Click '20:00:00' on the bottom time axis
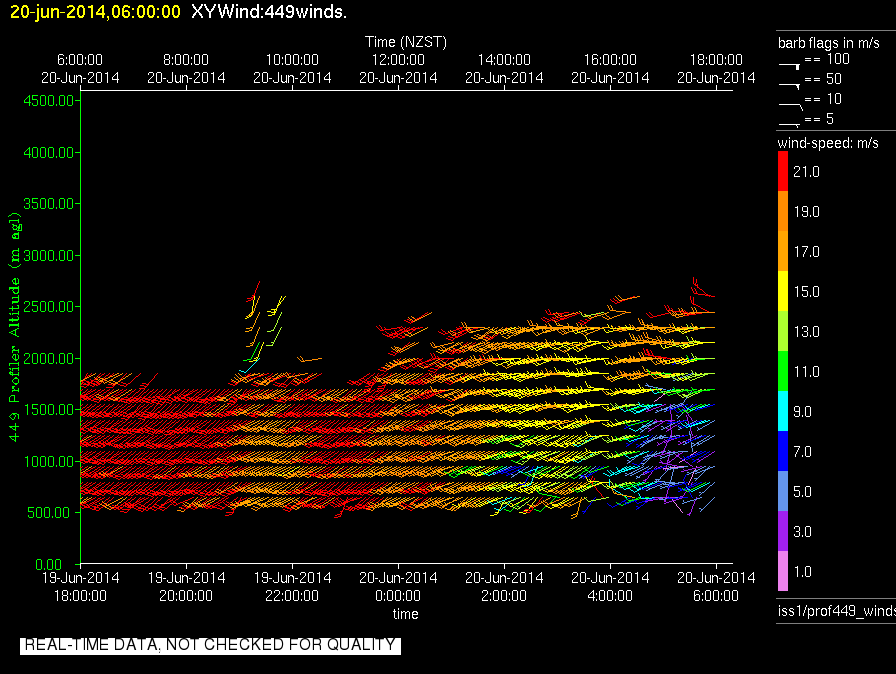Screen dimensions: 896x674 tap(186, 596)
